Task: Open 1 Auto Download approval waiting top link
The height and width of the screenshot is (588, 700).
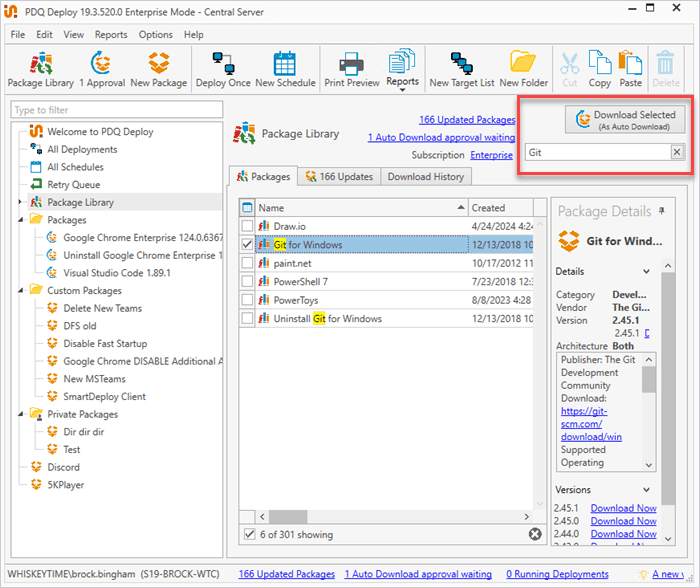Action: [x=441, y=138]
